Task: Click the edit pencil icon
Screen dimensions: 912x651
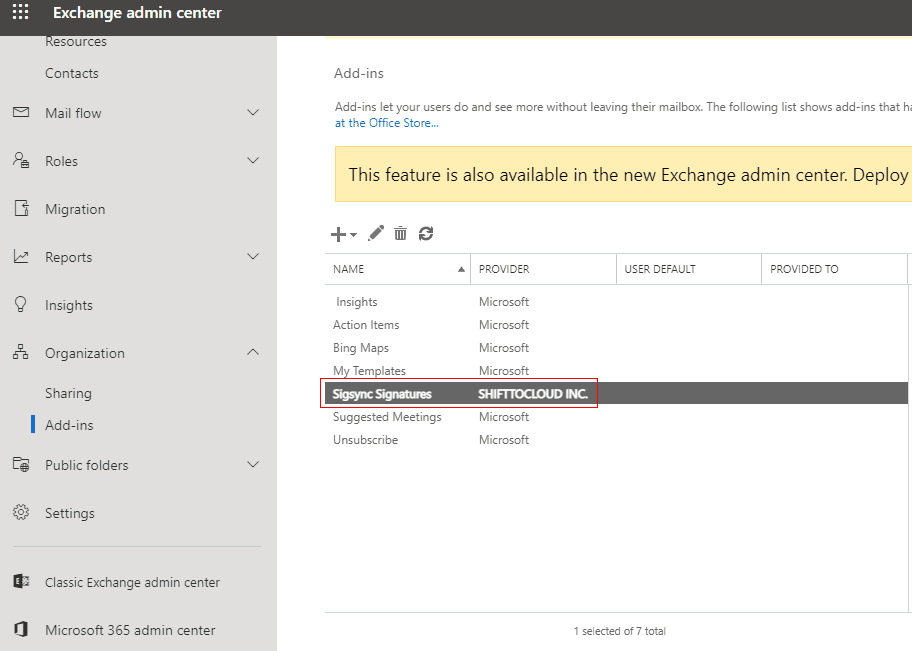Action: click(x=376, y=233)
